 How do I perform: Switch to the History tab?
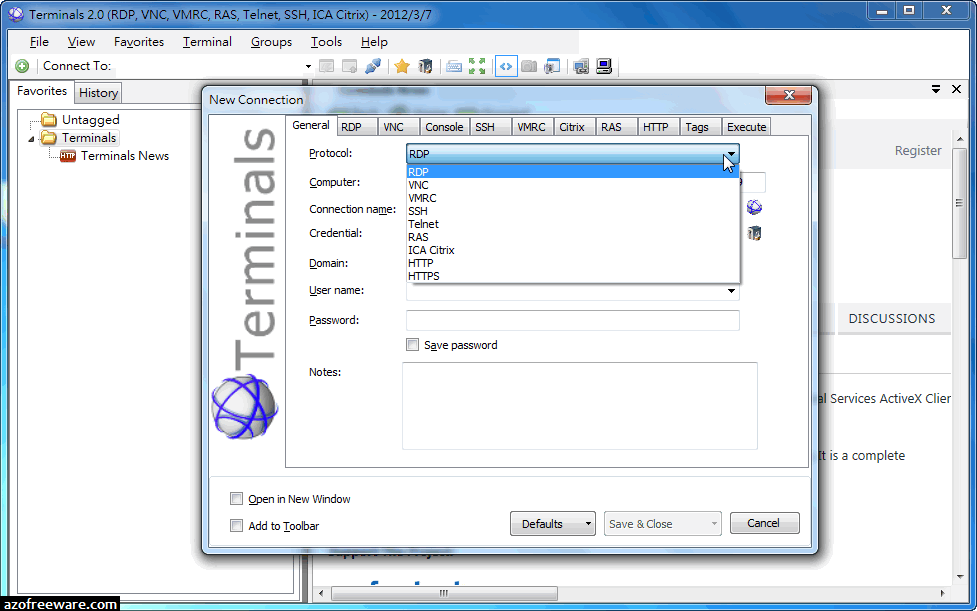(x=98, y=93)
